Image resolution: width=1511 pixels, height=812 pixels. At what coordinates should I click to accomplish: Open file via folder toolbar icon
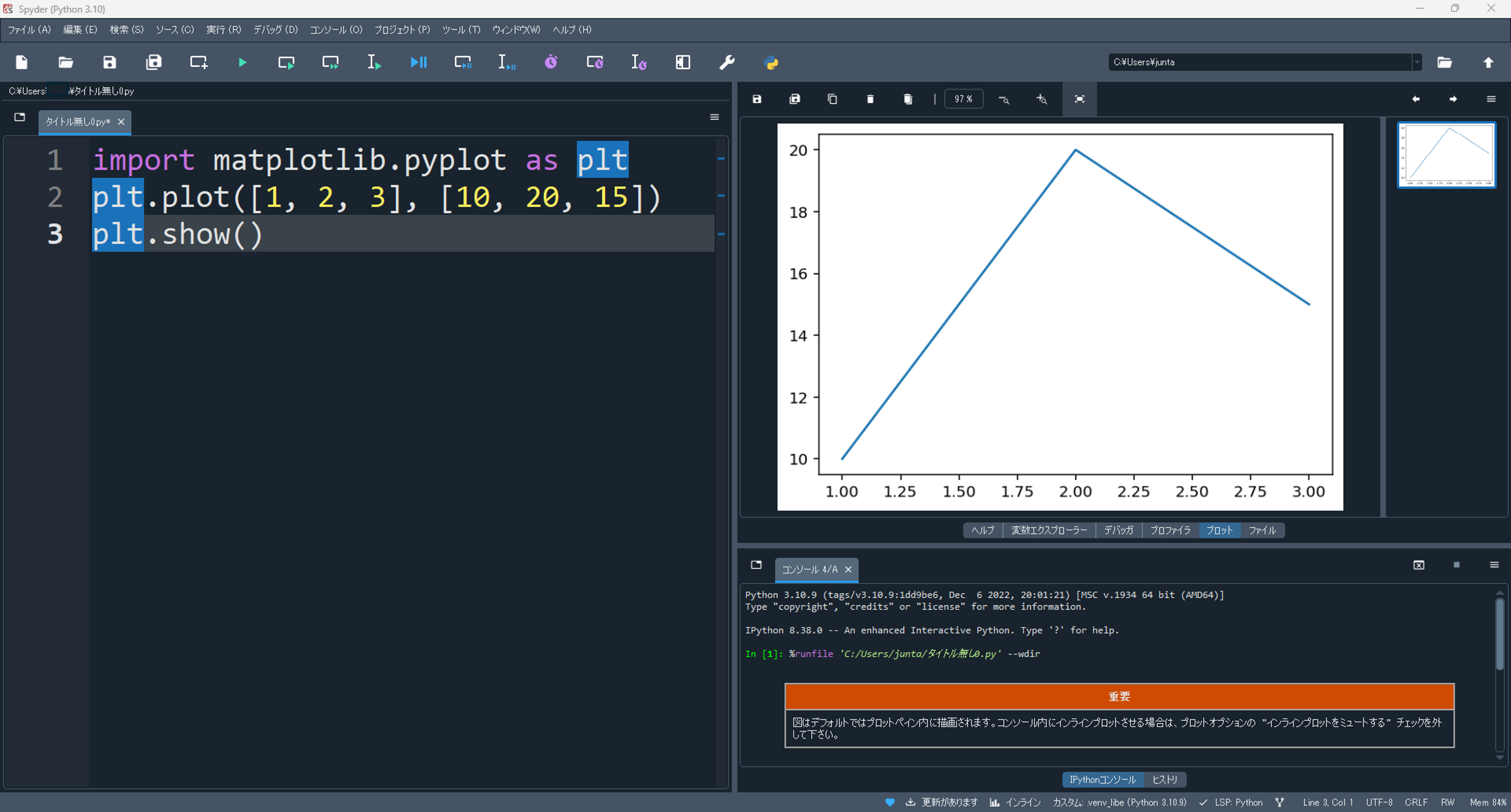click(66, 62)
